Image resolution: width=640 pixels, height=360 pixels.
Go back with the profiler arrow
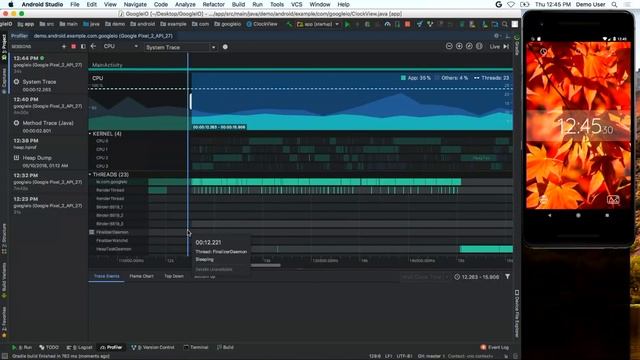click(93, 47)
